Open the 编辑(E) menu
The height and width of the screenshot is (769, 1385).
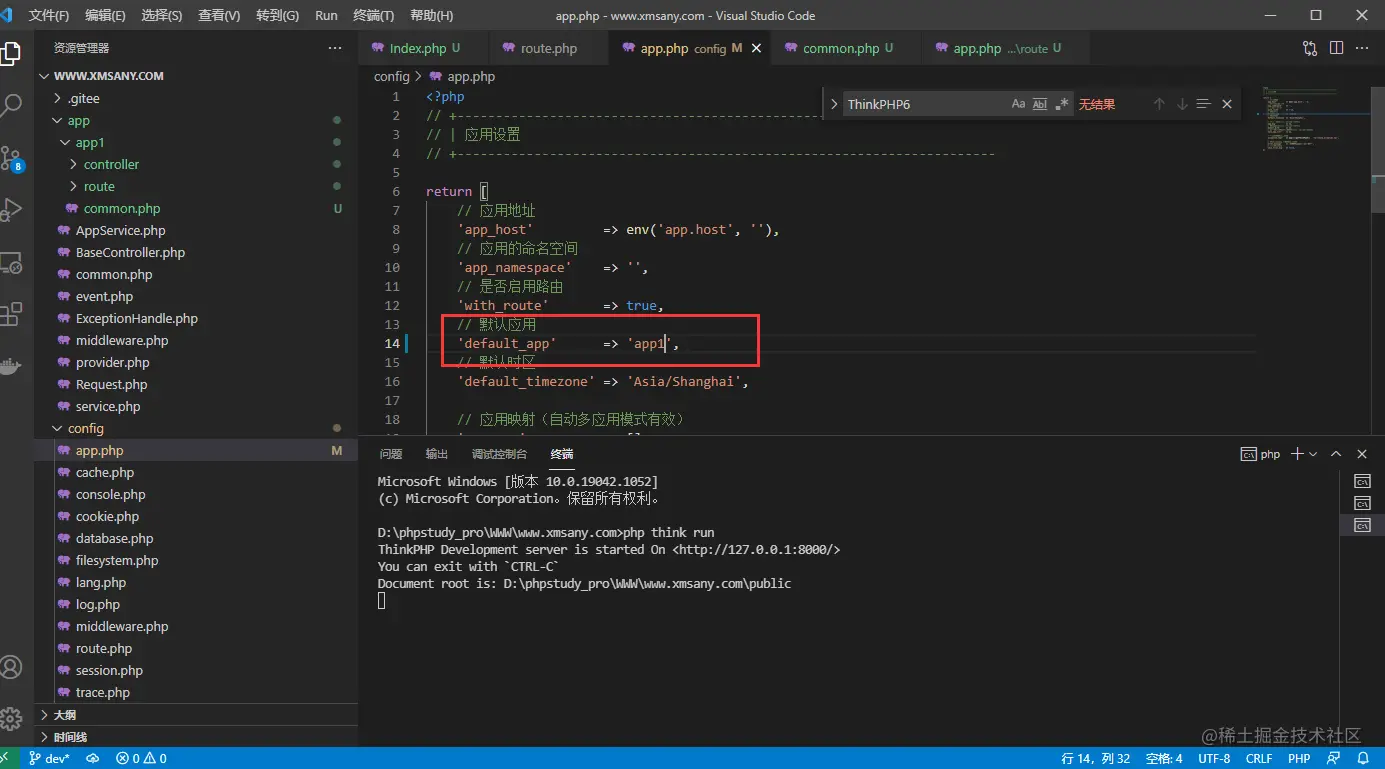point(105,16)
